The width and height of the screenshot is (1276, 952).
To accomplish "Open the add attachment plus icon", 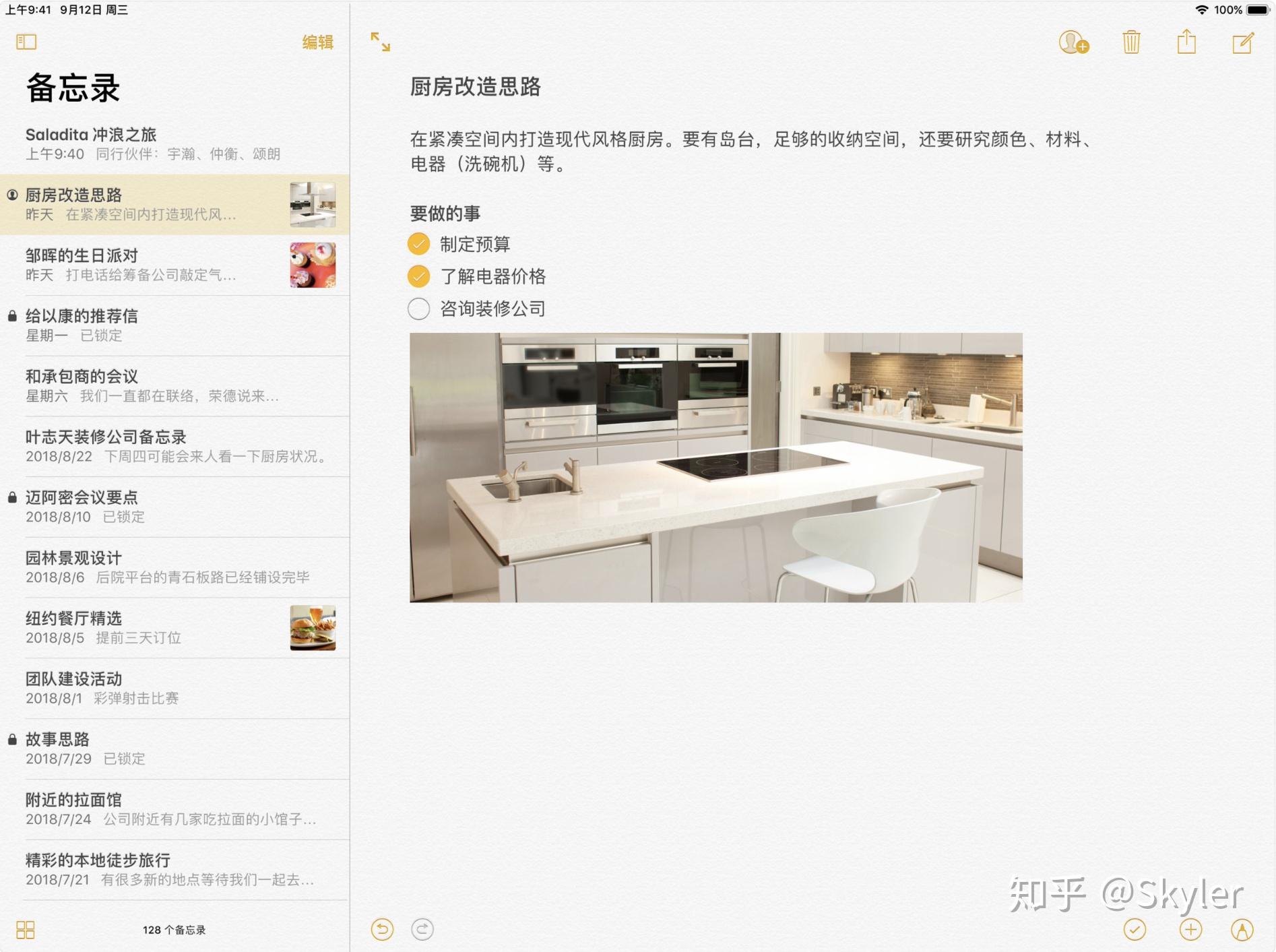I will [1190, 930].
